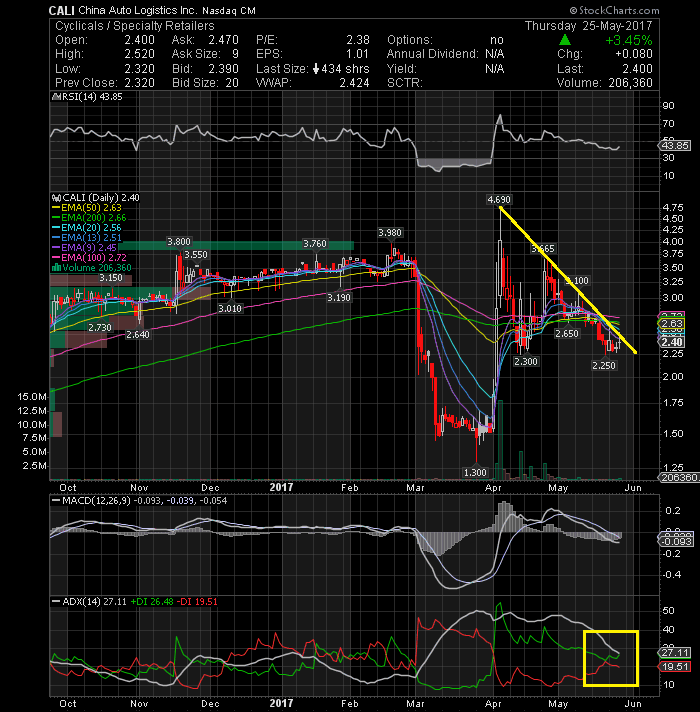Click the China Auto Logistics Inc. name

(x=138, y=10)
